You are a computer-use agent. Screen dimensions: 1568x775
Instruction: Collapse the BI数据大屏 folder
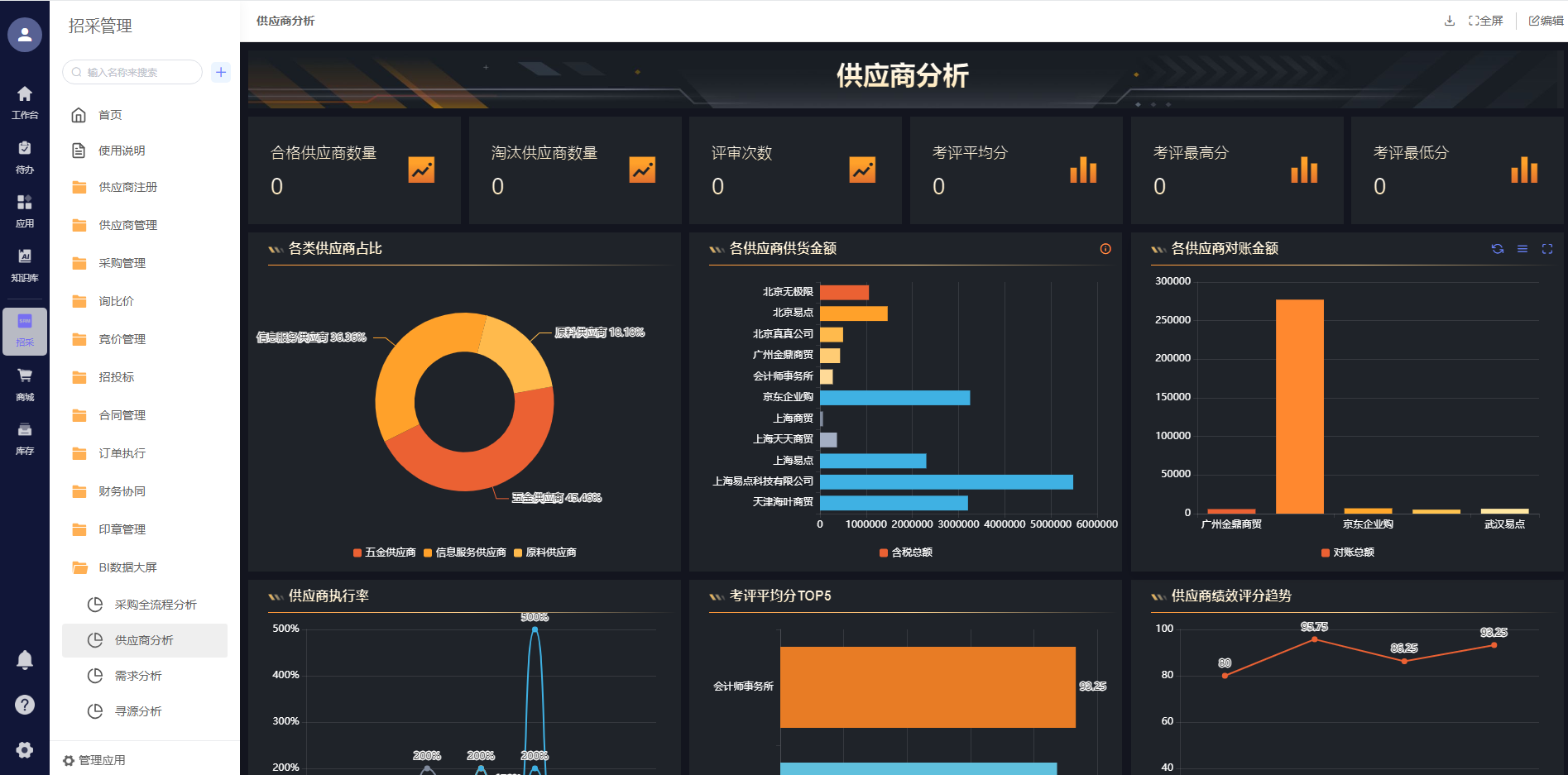pyautogui.click(x=127, y=567)
